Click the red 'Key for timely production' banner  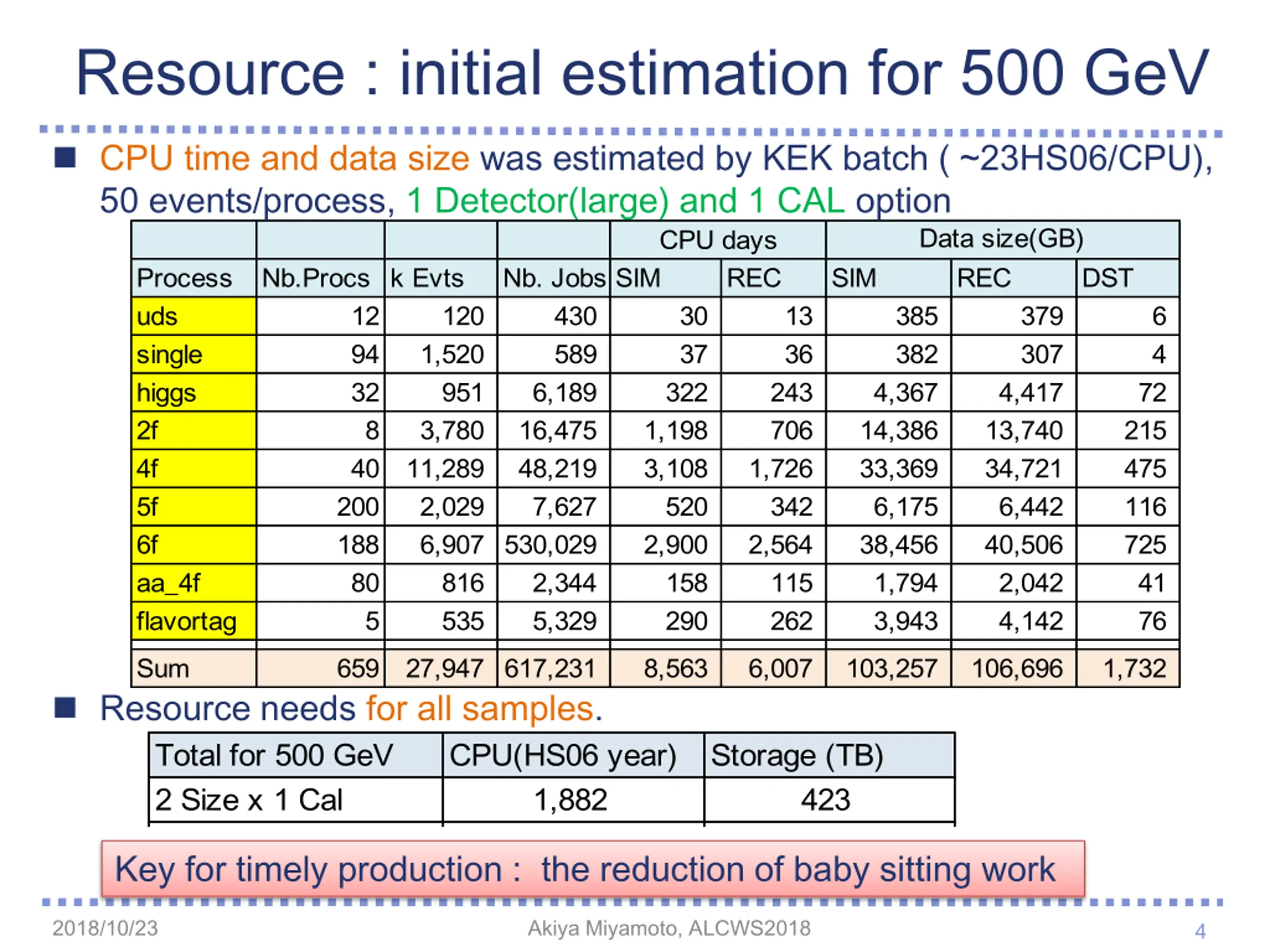(x=592, y=869)
